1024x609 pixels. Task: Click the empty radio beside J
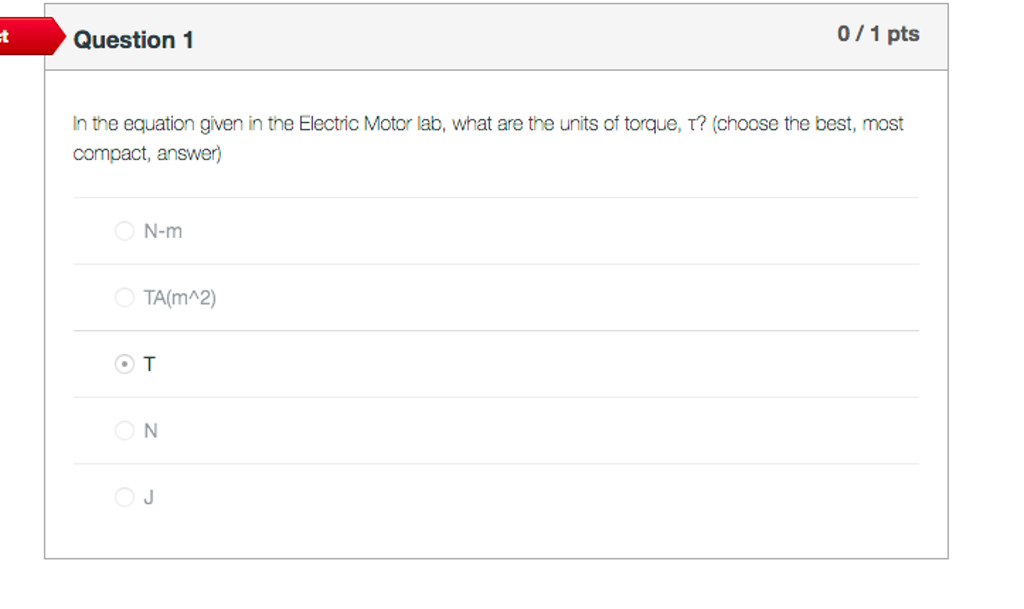(x=125, y=497)
